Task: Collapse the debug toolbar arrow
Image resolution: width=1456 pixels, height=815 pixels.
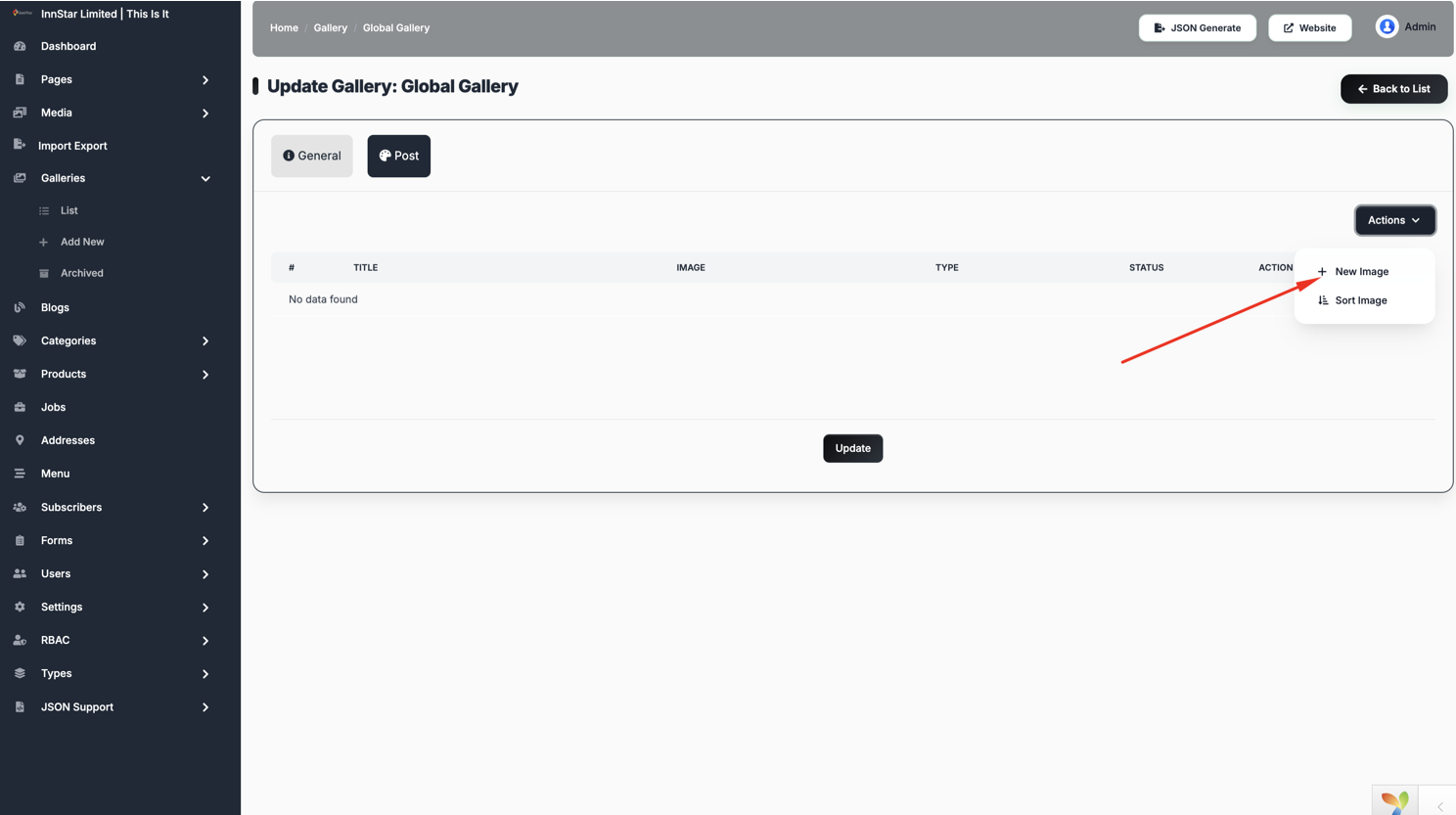Action: (x=1440, y=806)
